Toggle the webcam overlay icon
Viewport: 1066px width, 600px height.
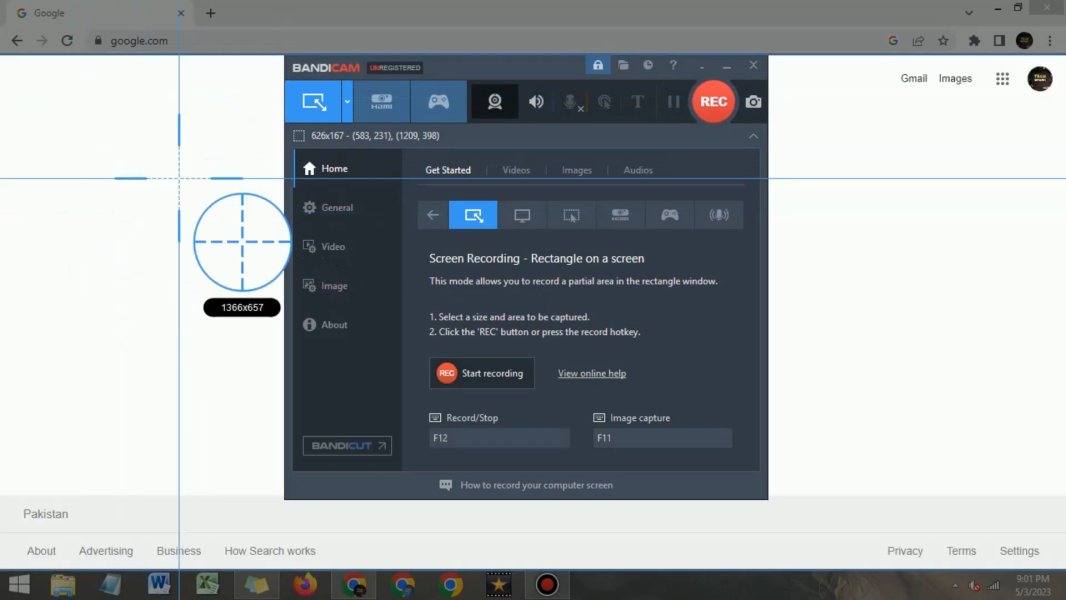tap(495, 102)
